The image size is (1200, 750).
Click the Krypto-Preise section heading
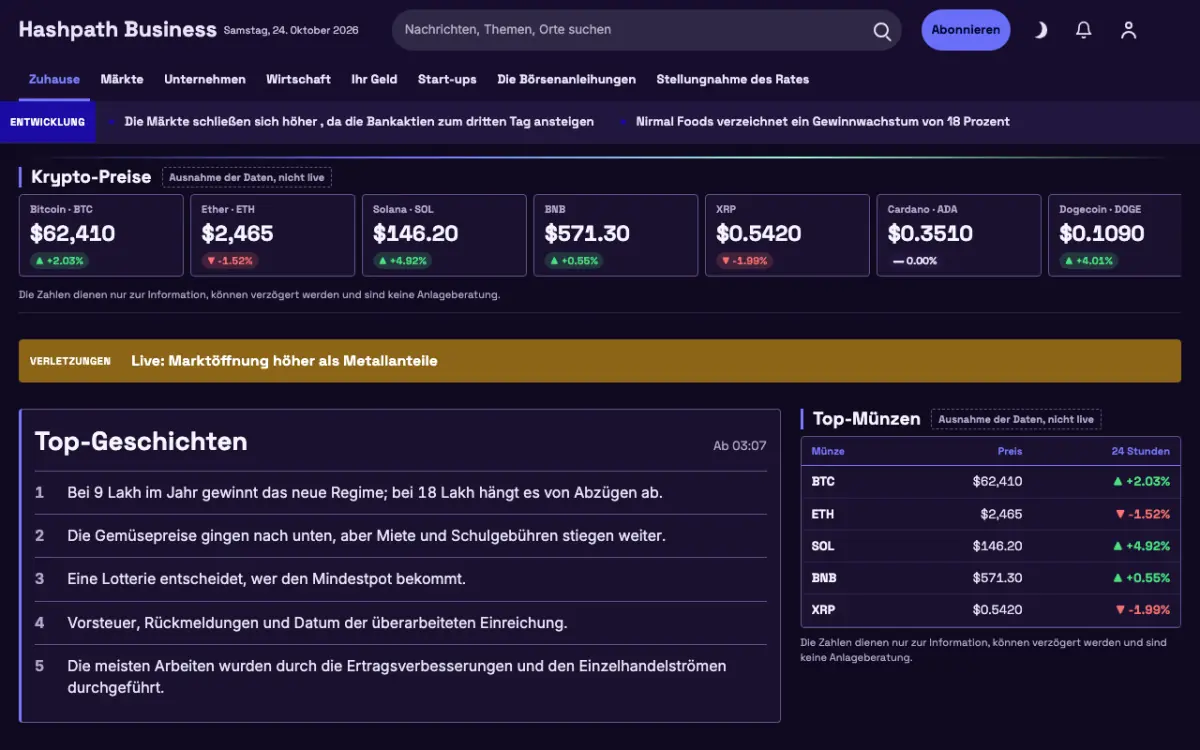91,177
